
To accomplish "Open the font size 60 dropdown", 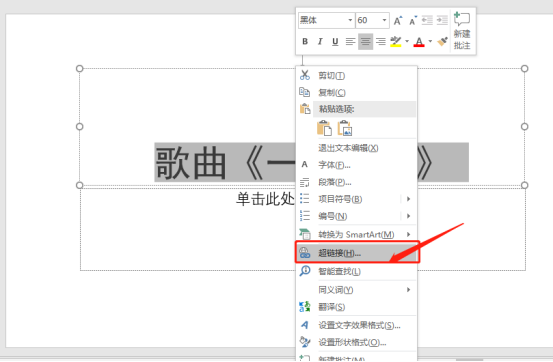I will click(372, 20).
